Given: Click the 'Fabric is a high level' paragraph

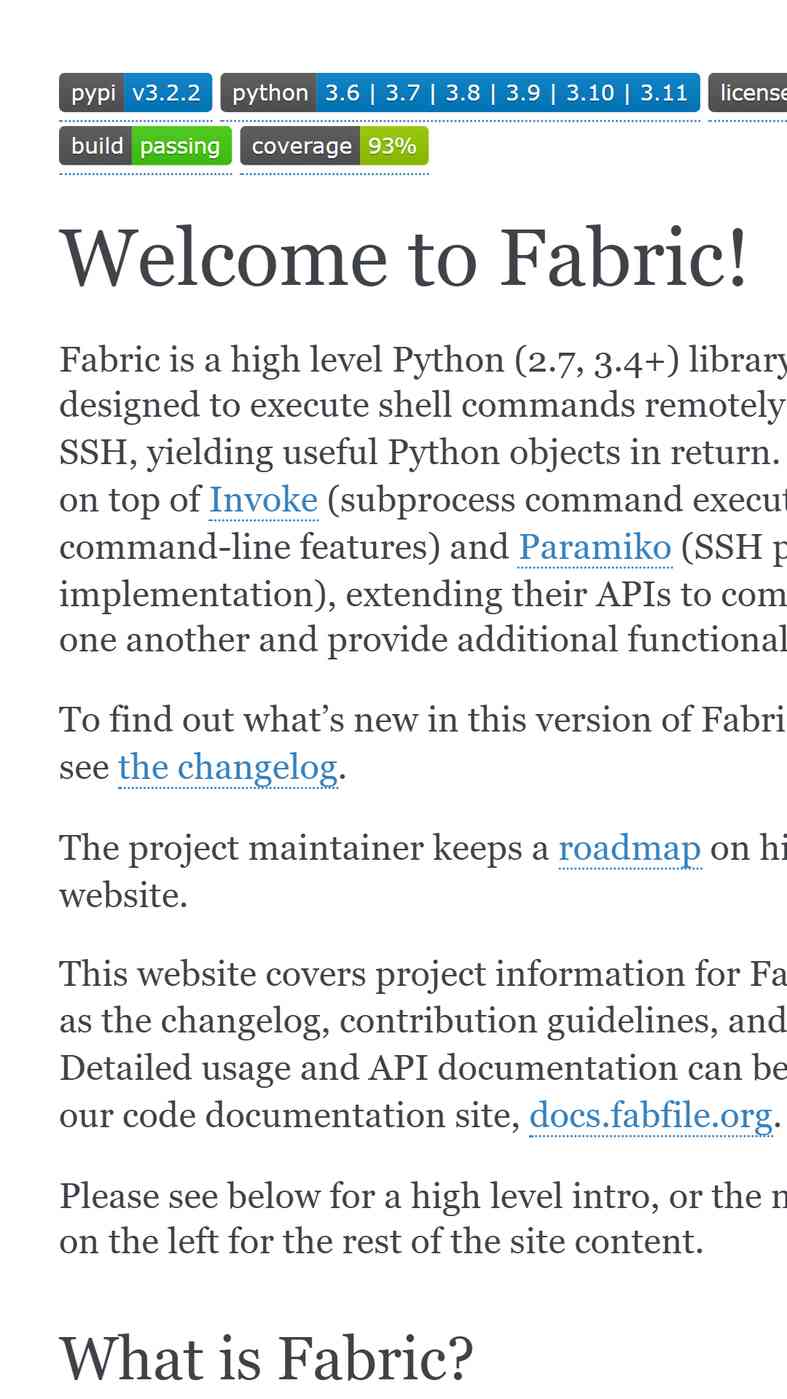Looking at the screenshot, I should (x=423, y=500).
